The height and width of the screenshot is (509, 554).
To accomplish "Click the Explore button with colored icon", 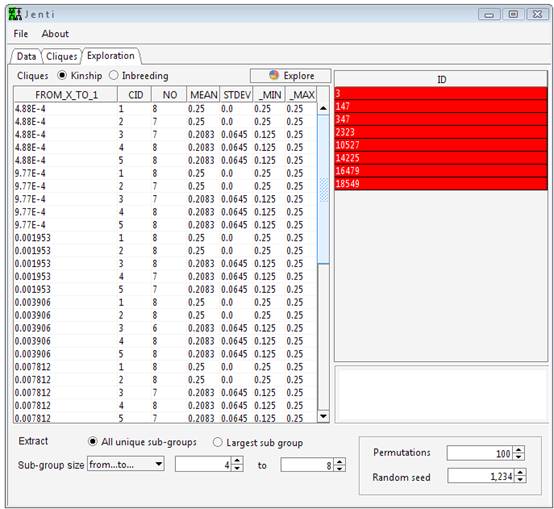I will (290, 76).
